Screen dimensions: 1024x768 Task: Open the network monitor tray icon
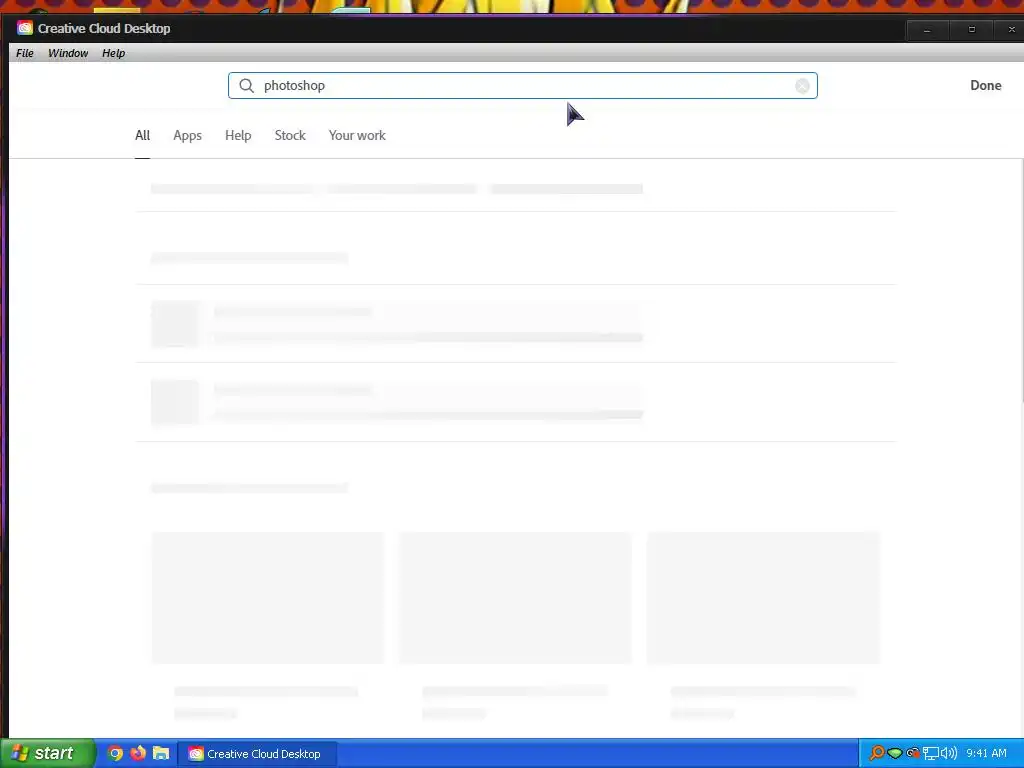click(x=931, y=754)
